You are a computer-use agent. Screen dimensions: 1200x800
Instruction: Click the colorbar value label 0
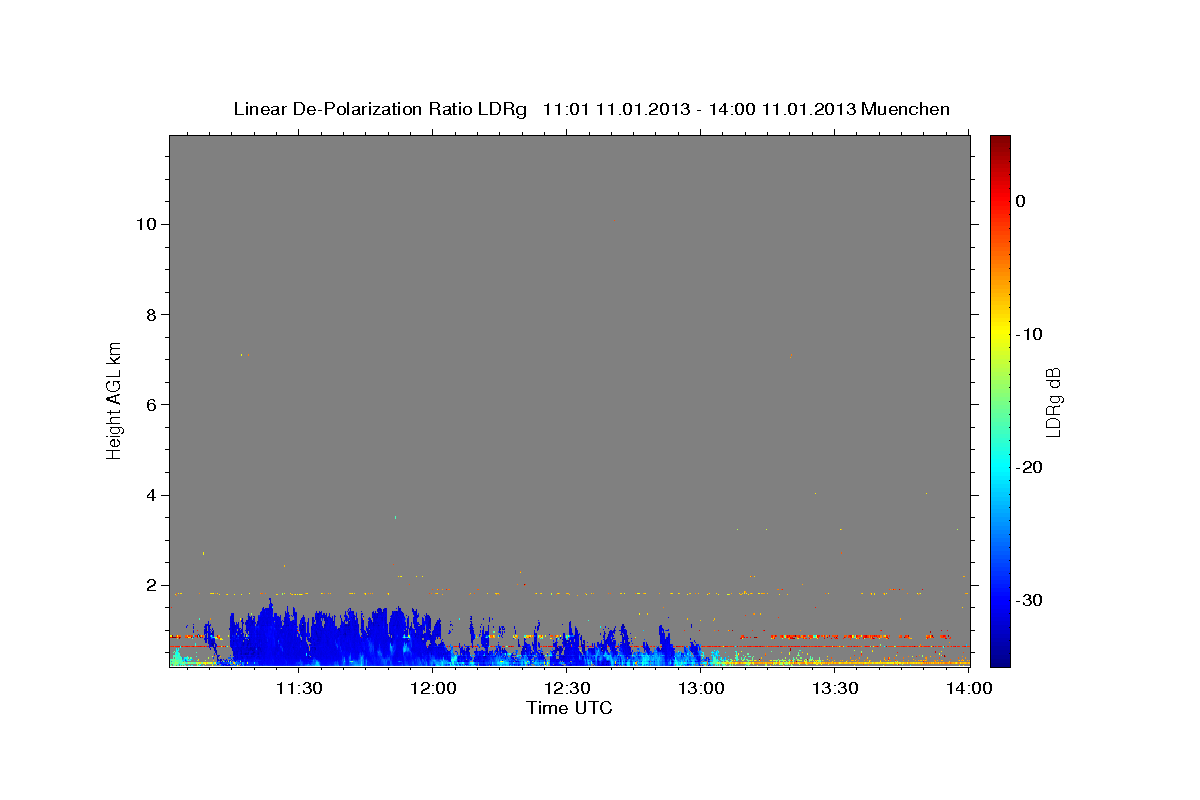(1020, 201)
